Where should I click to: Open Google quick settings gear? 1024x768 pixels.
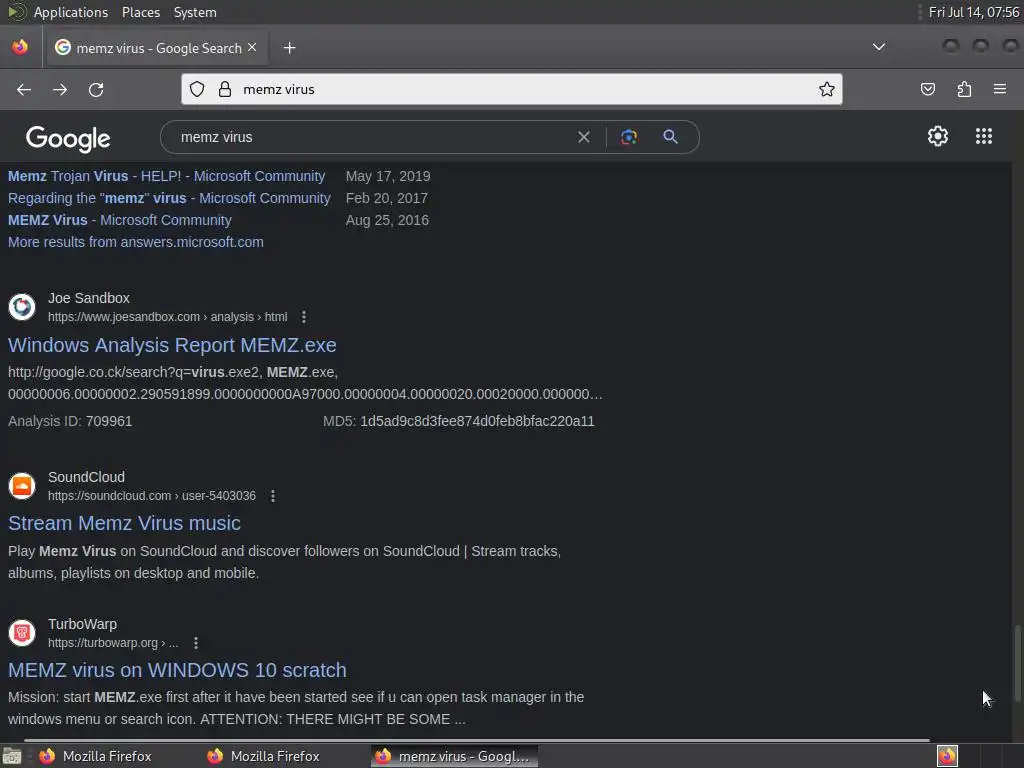coord(938,136)
